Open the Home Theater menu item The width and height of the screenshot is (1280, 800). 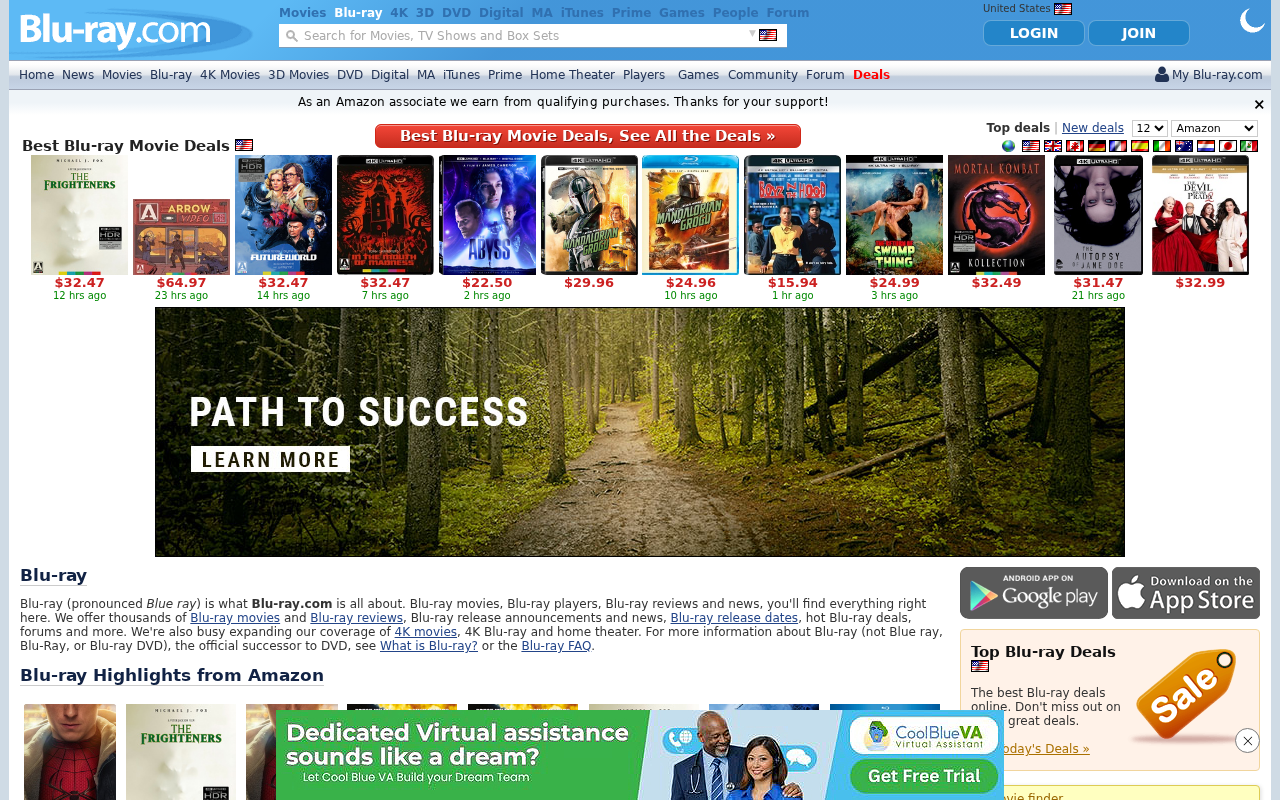[x=572, y=75]
